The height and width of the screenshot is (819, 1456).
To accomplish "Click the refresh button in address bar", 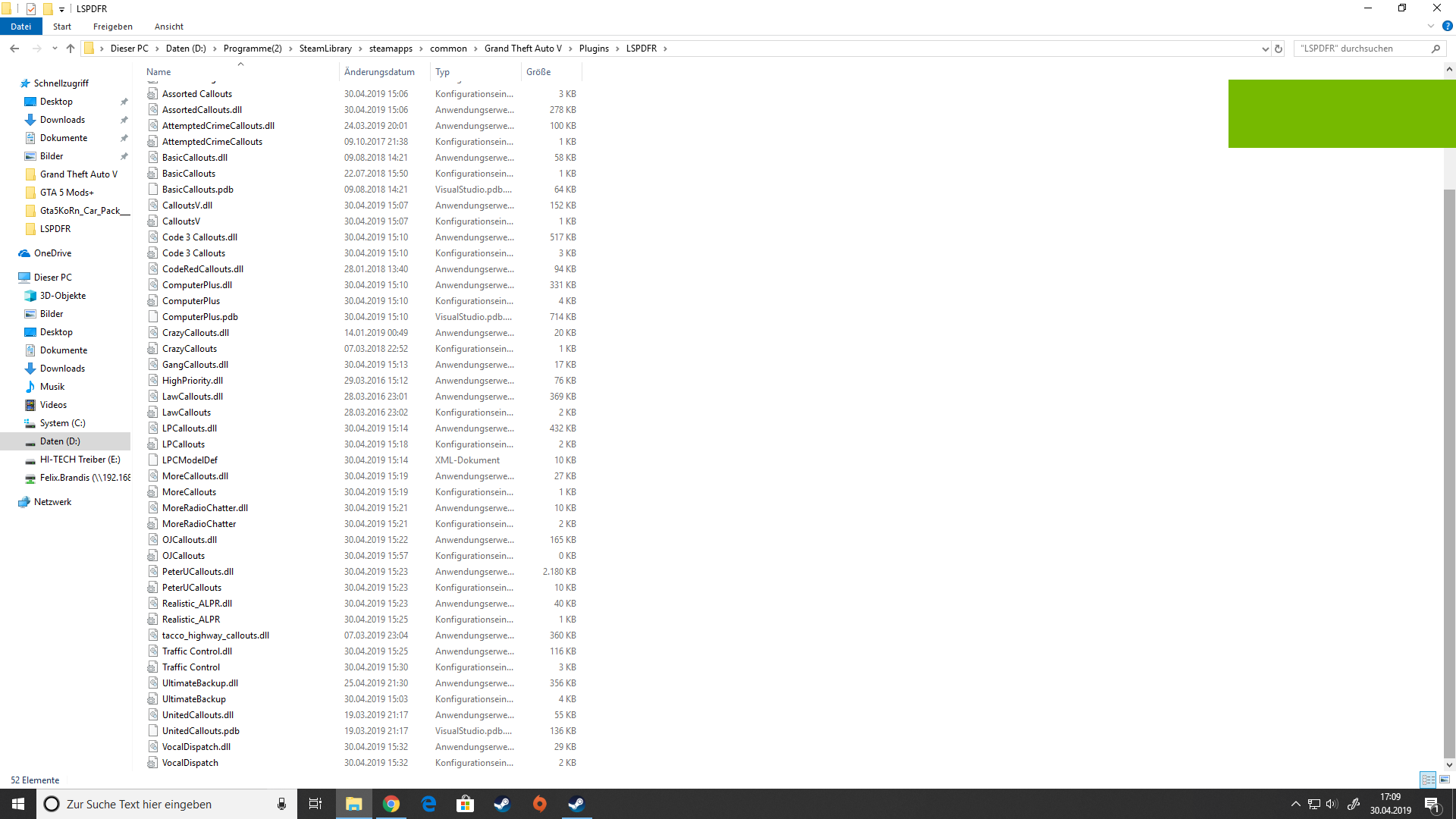I will pyautogui.click(x=1279, y=49).
